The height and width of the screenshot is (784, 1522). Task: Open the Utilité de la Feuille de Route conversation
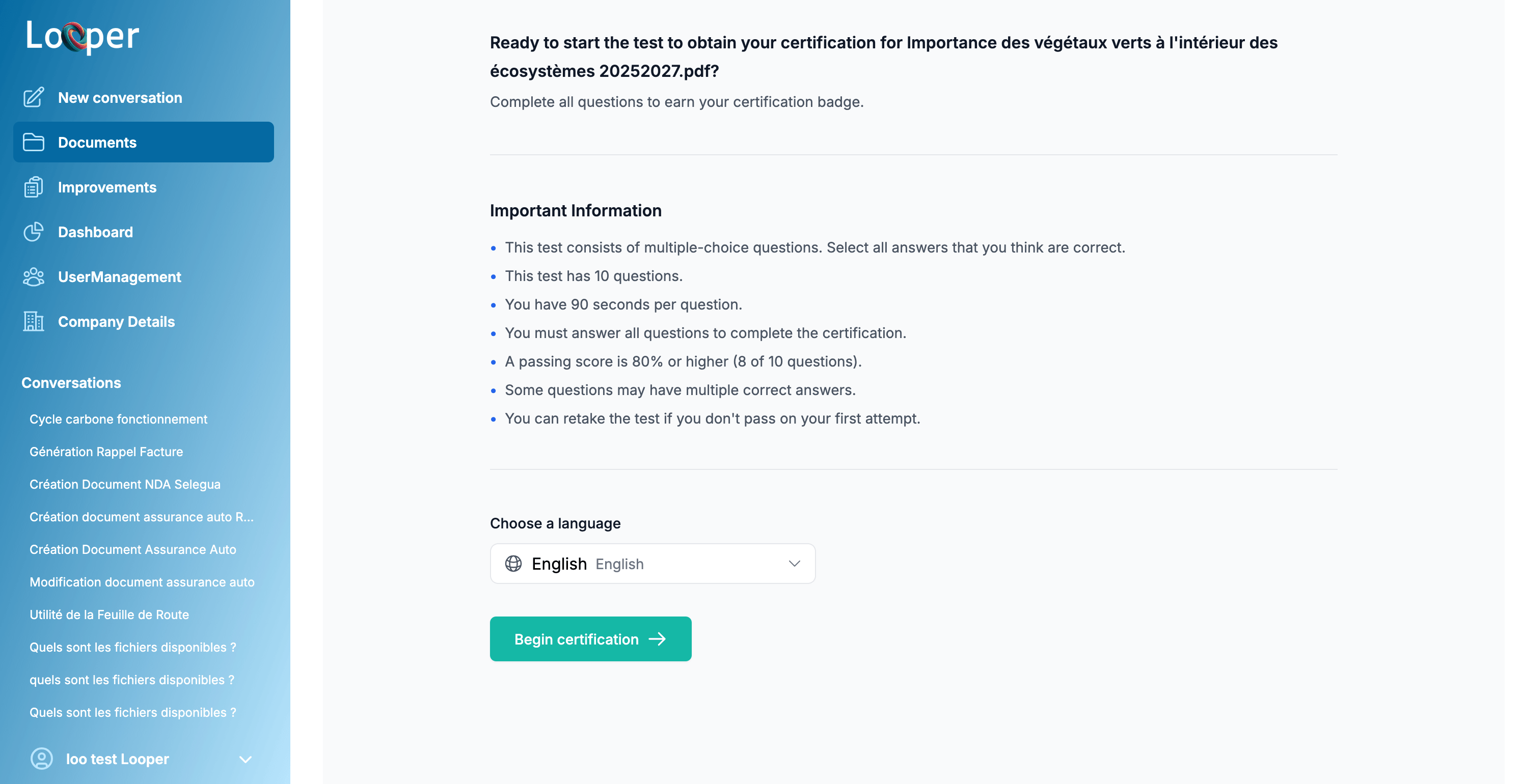coord(110,614)
